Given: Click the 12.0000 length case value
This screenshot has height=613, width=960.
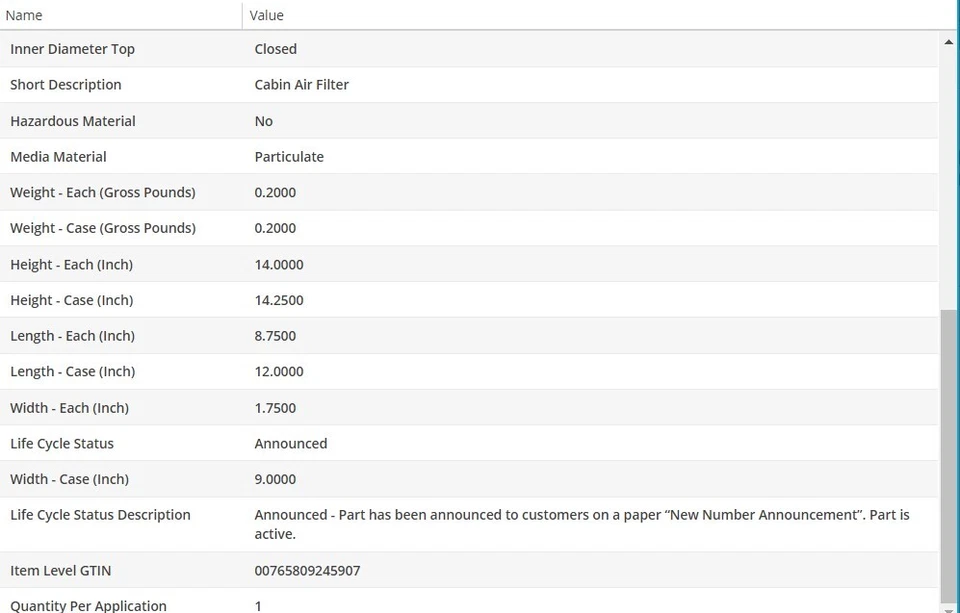Looking at the screenshot, I should [x=279, y=372].
